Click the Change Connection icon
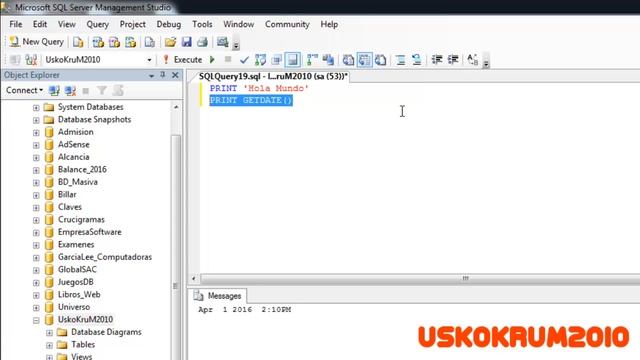 tap(31, 60)
